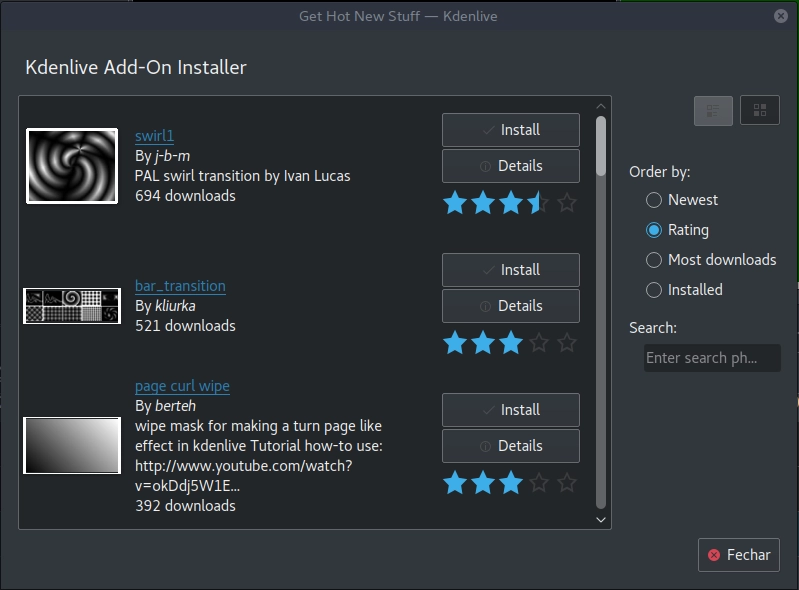Click the scroll up arrow of list
Screen dimensions: 799x590
601,106
